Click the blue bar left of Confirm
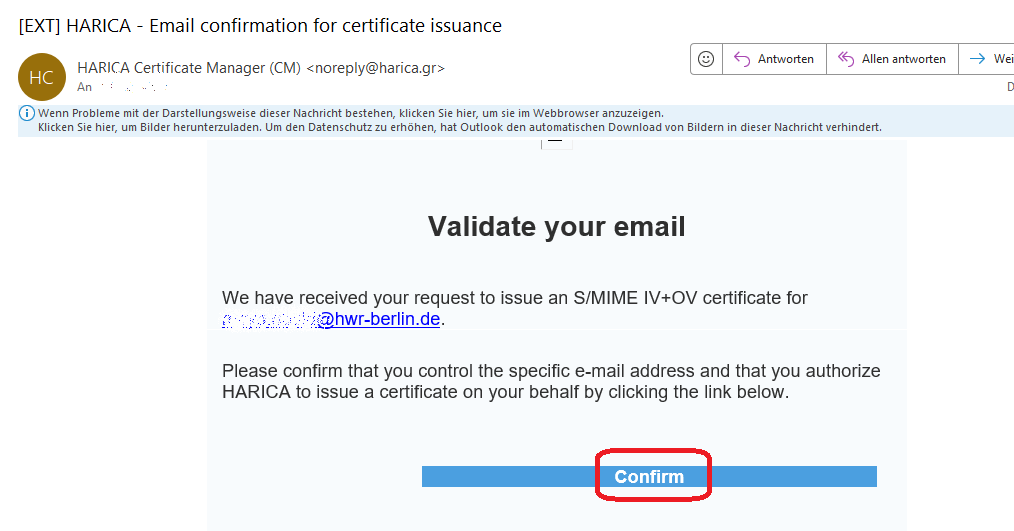 pos(509,477)
